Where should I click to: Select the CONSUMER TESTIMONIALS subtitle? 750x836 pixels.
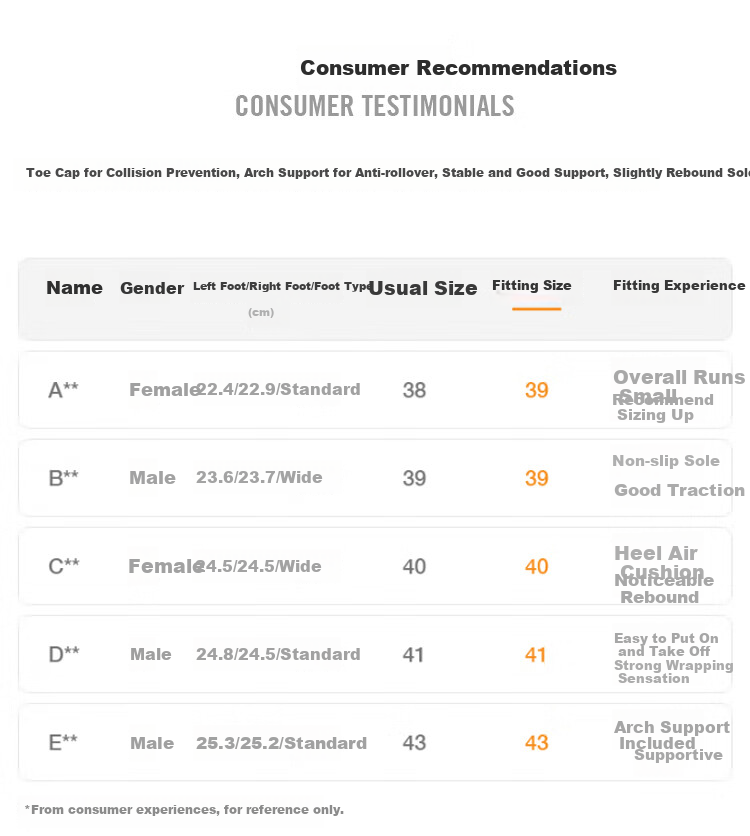(375, 106)
